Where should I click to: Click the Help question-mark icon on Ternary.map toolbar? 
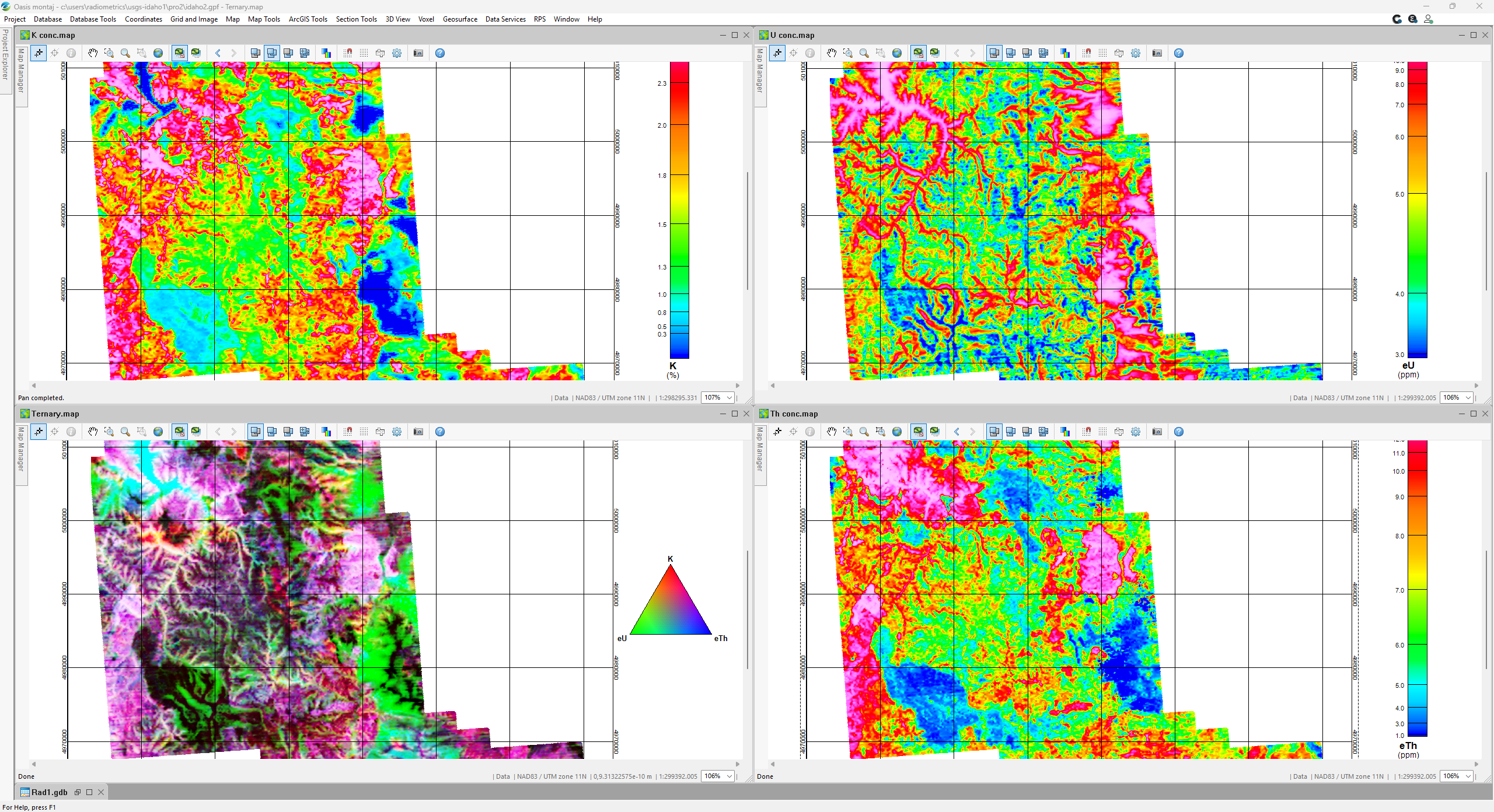click(x=439, y=432)
